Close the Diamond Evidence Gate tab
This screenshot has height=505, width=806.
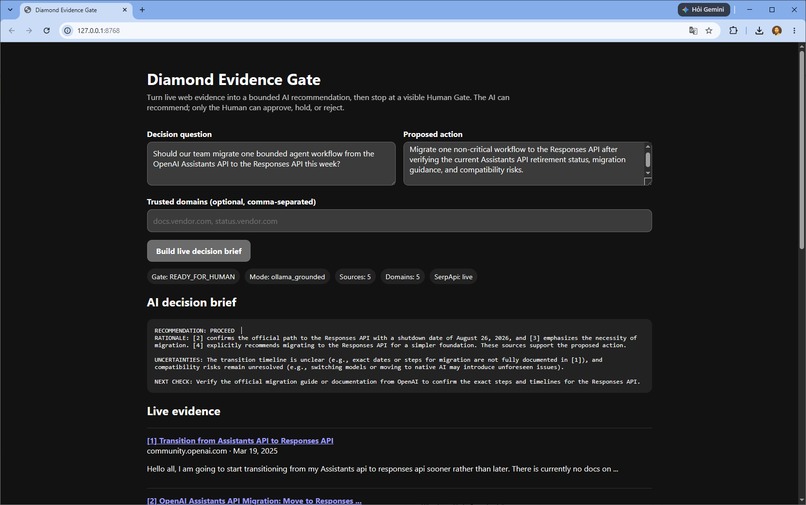point(124,10)
